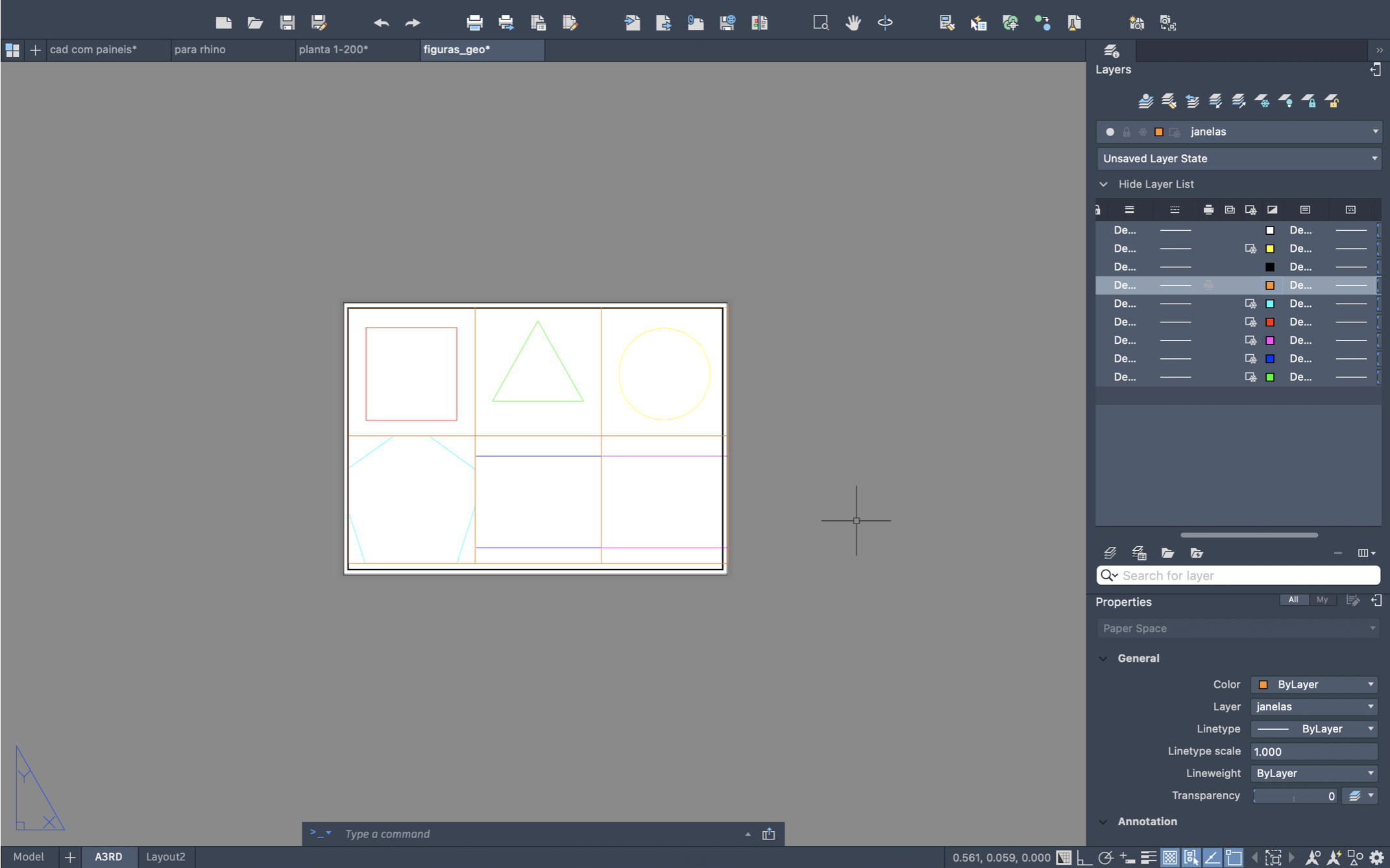Collapse the General properties section
This screenshot has height=868, width=1390.
pyautogui.click(x=1103, y=658)
